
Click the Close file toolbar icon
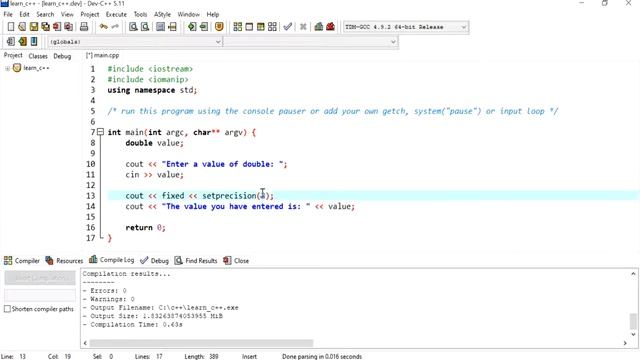[57, 27]
